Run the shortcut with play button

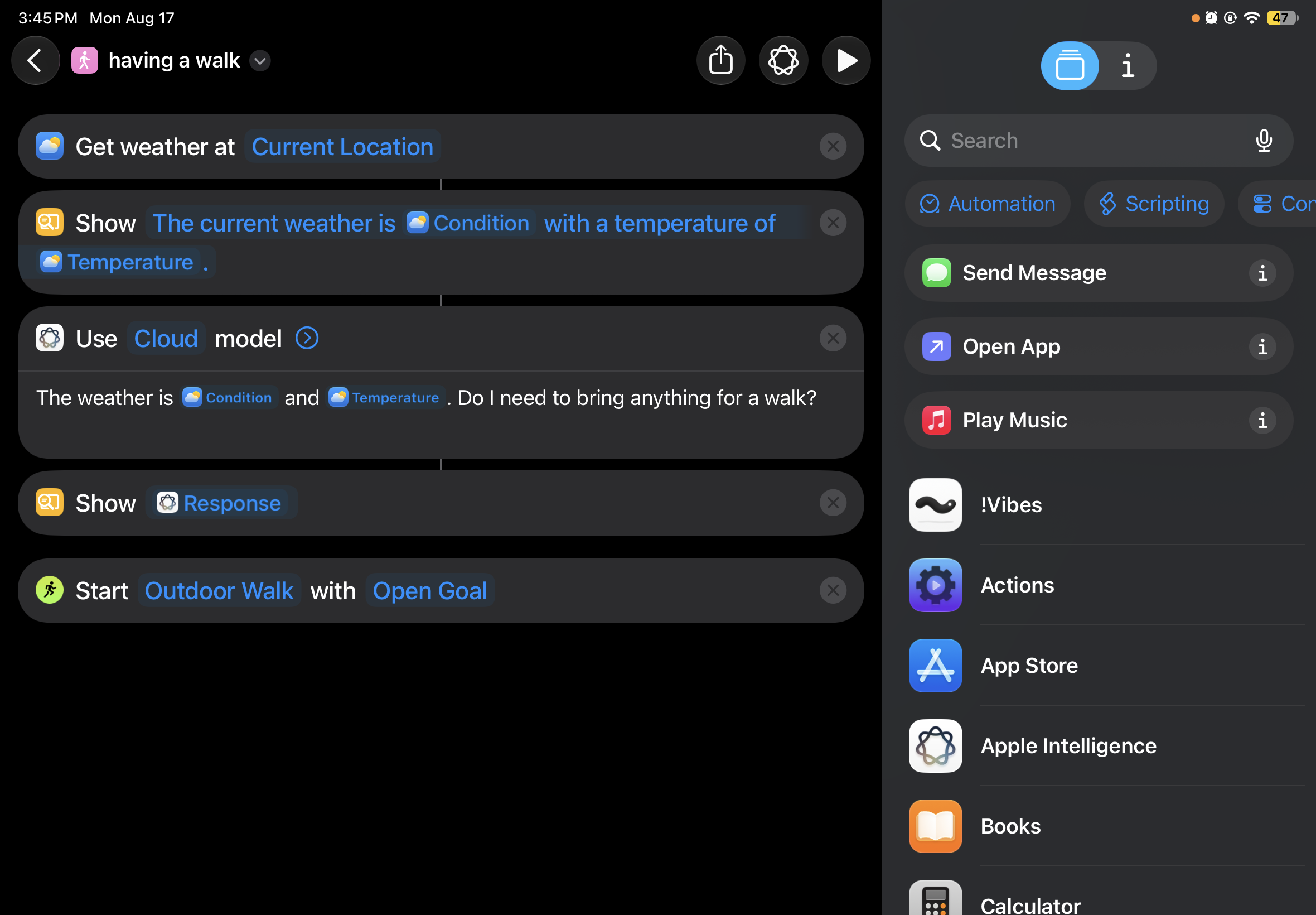coord(846,60)
